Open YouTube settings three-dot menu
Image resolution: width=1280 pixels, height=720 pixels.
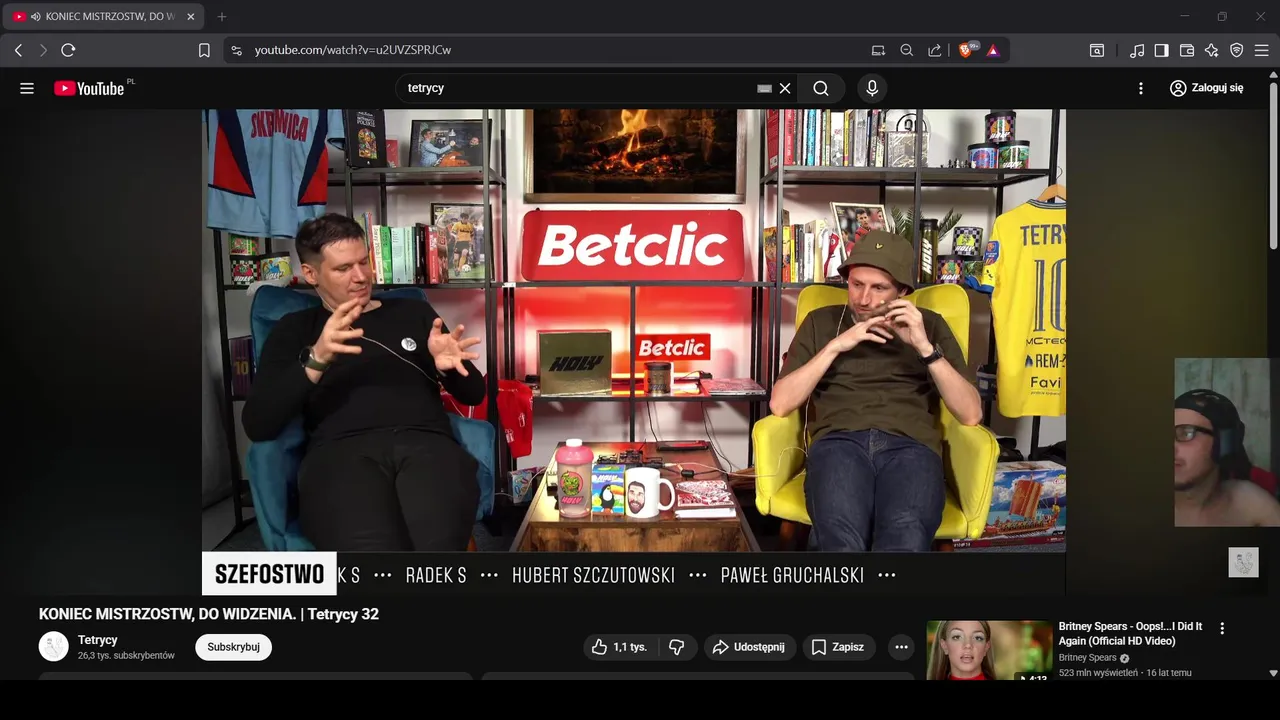tap(1141, 88)
